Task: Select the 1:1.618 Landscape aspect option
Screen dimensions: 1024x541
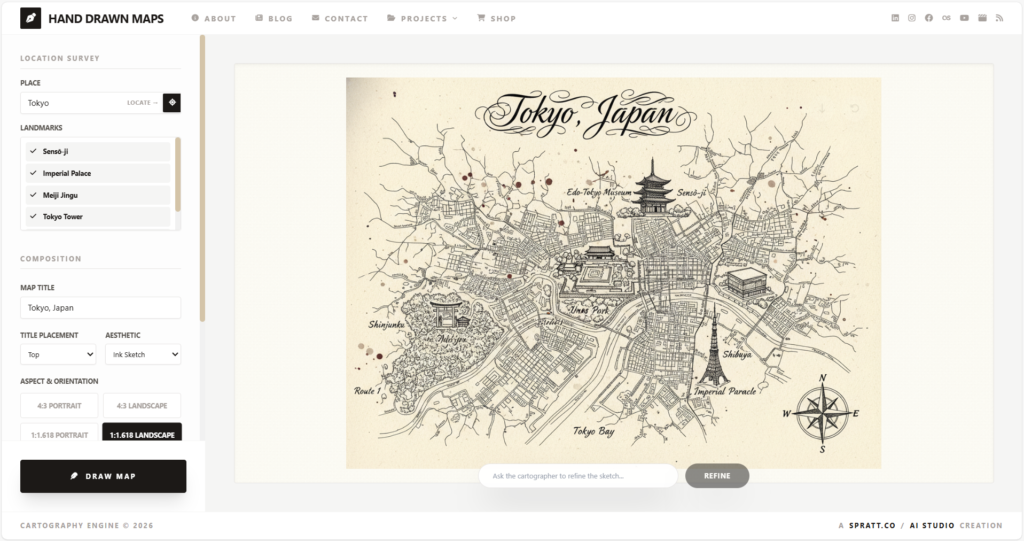Action: (142, 433)
